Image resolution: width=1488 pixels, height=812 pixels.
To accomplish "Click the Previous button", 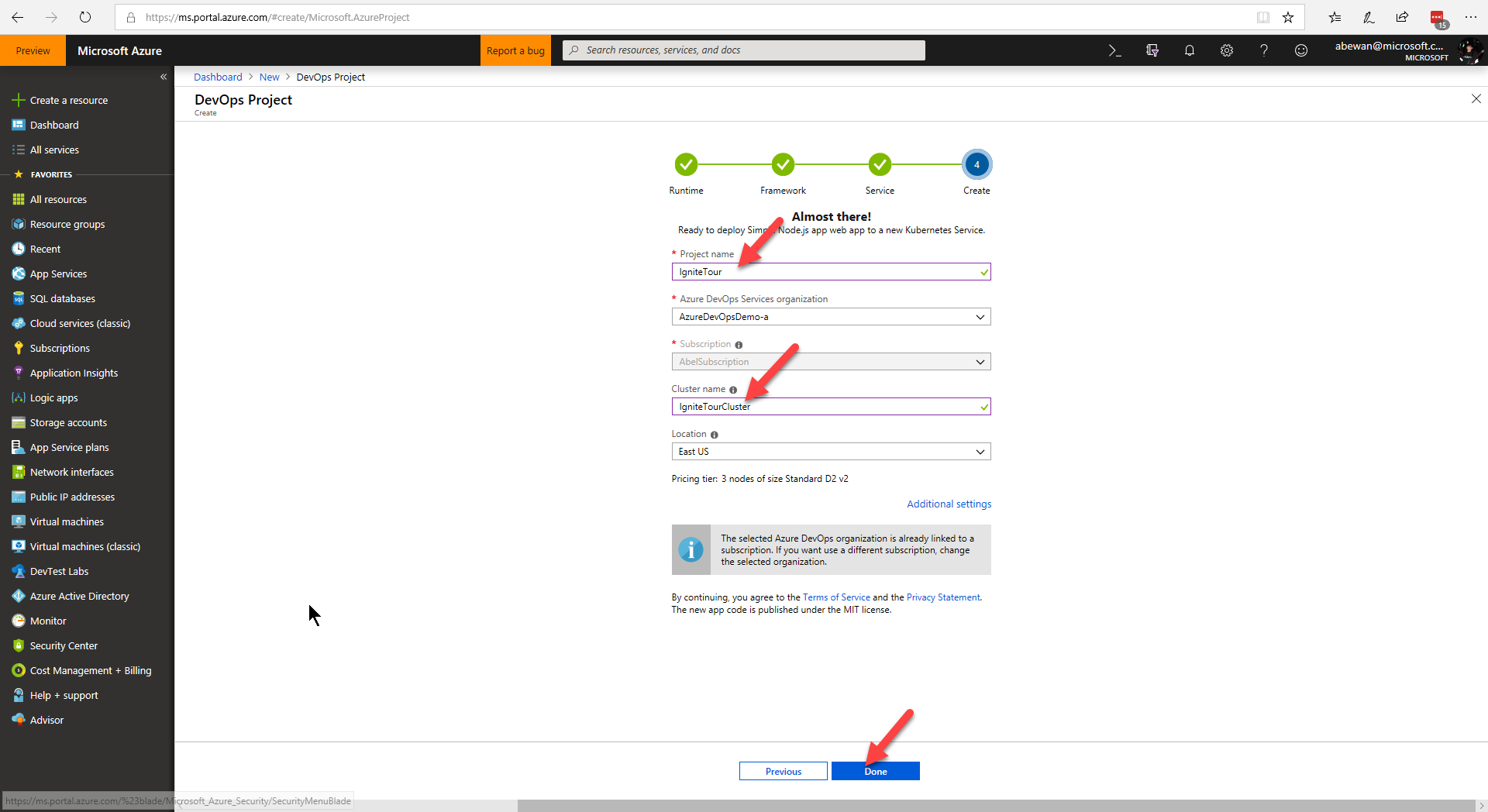I will [x=784, y=771].
